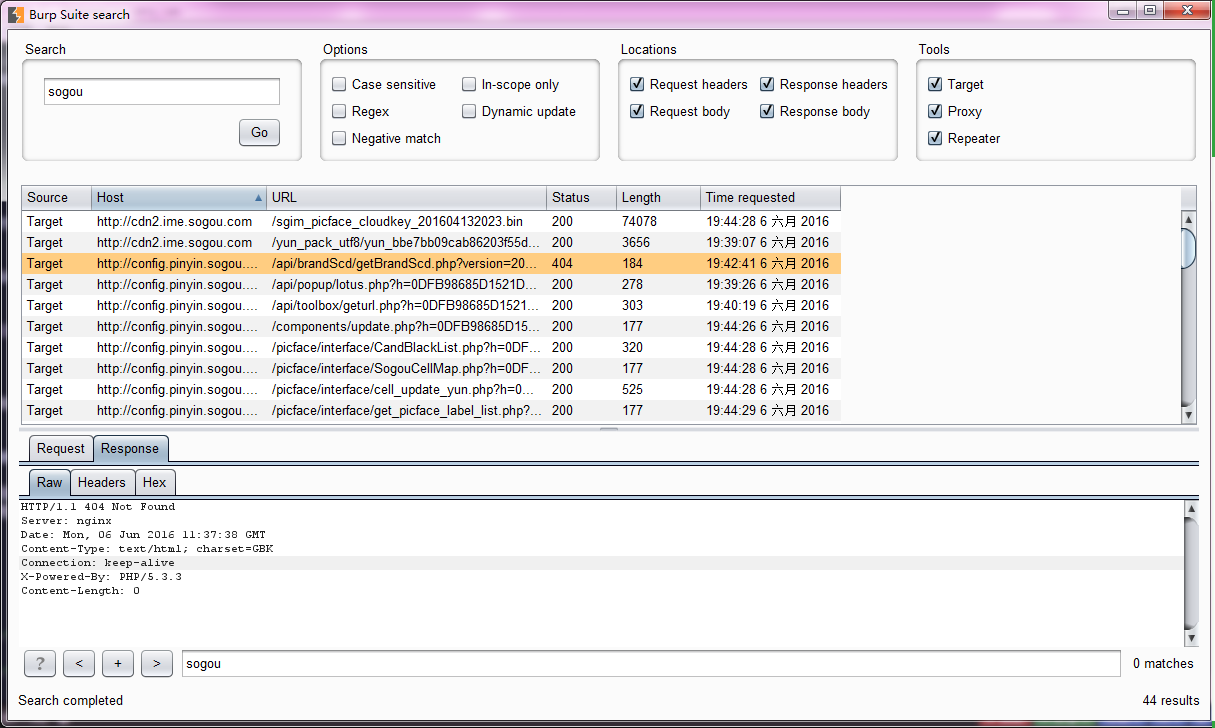Click response pane scroll down arrow
Image resolution: width=1215 pixels, height=728 pixels.
click(1190, 638)
